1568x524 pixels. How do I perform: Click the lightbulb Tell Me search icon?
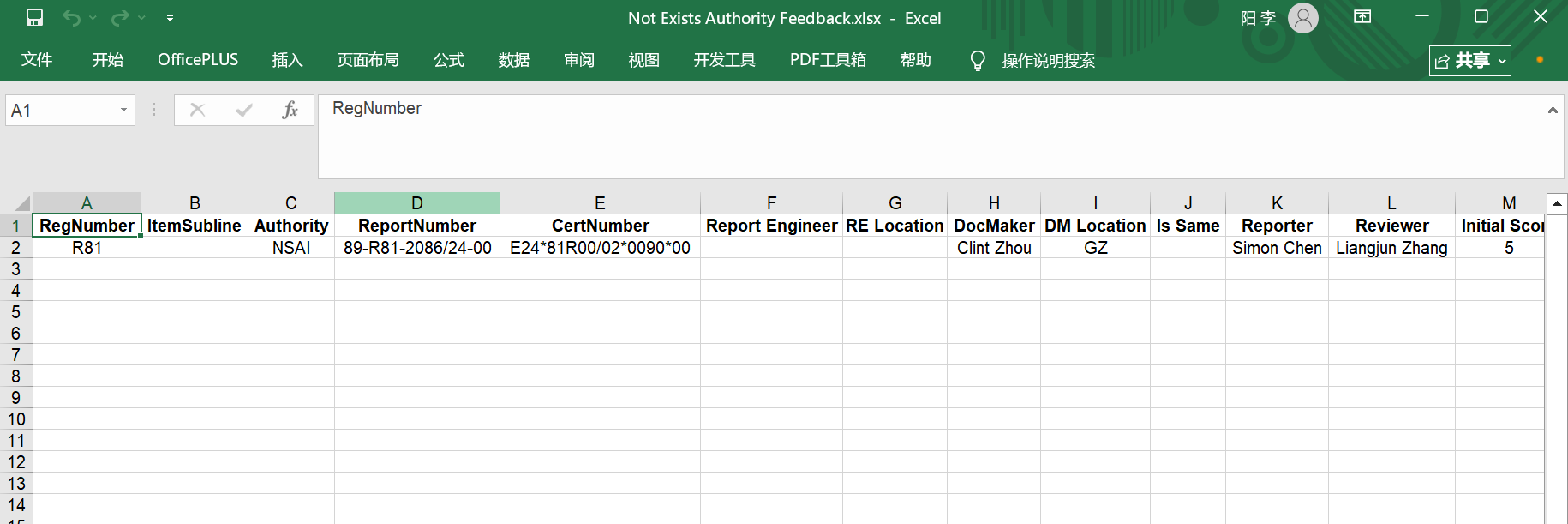(977, 60)
